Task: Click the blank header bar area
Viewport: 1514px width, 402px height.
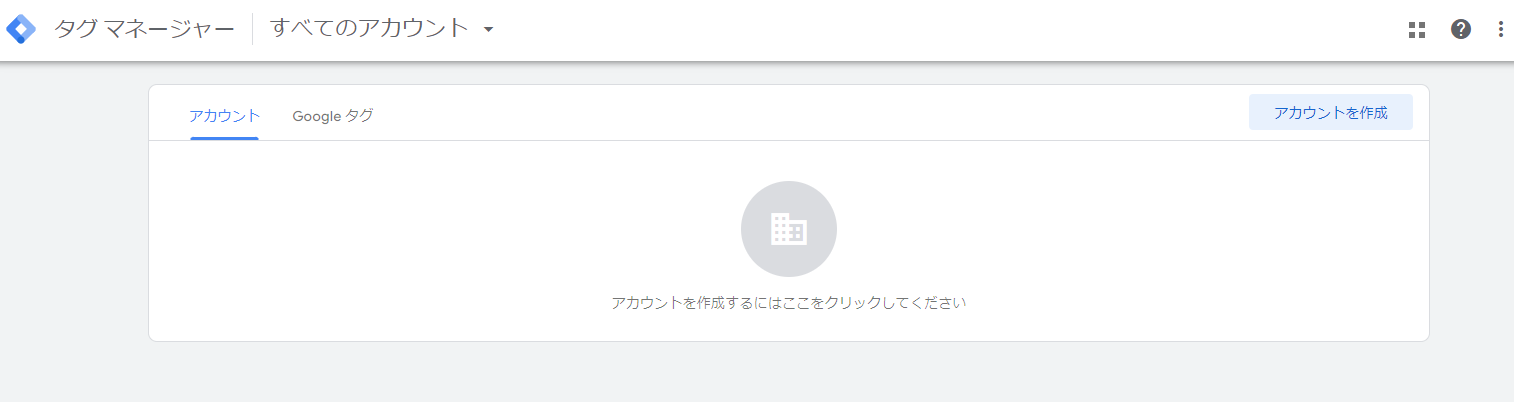Action: [950, 30]
